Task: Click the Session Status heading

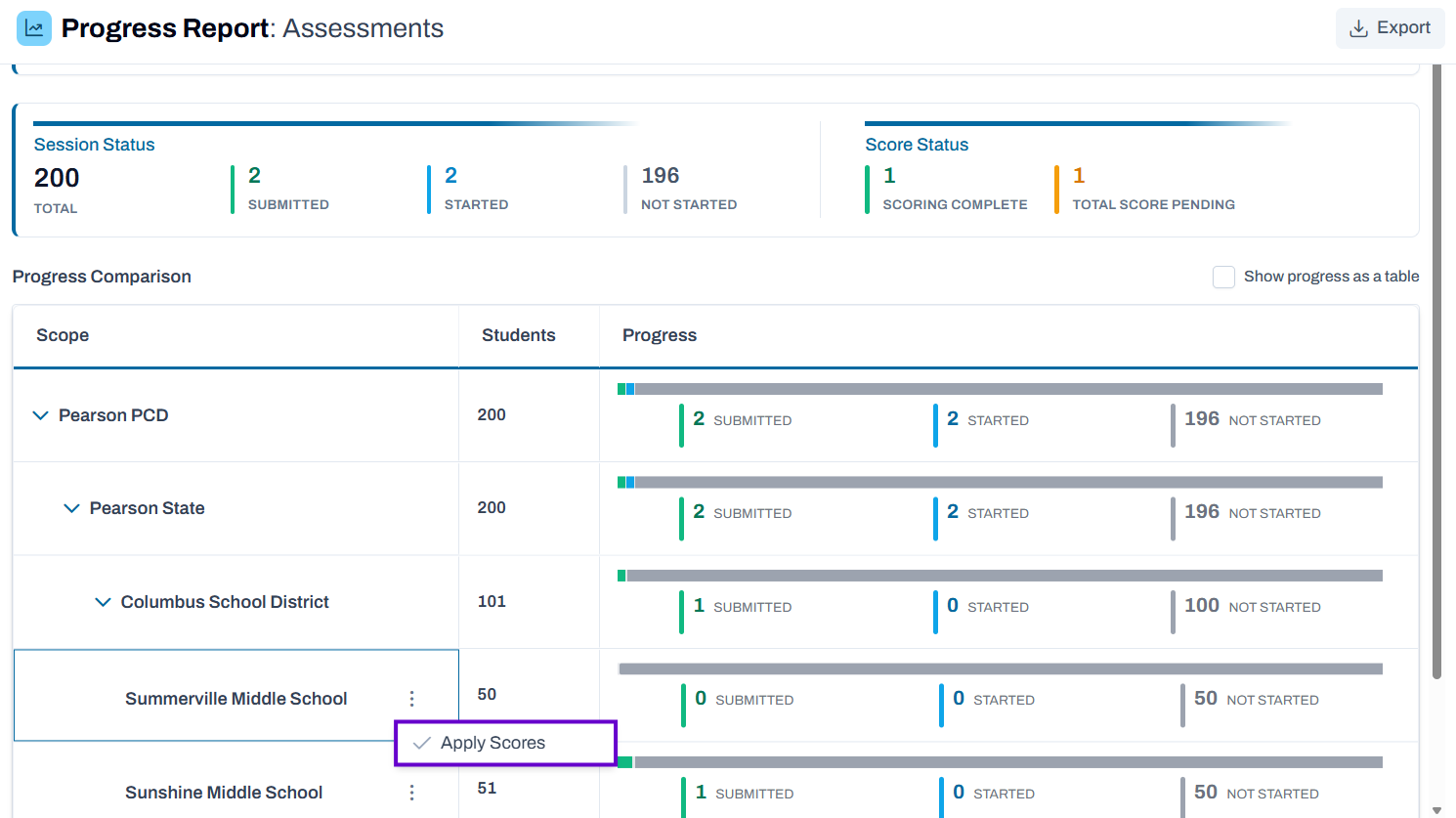Action: (x=94, y=145)
